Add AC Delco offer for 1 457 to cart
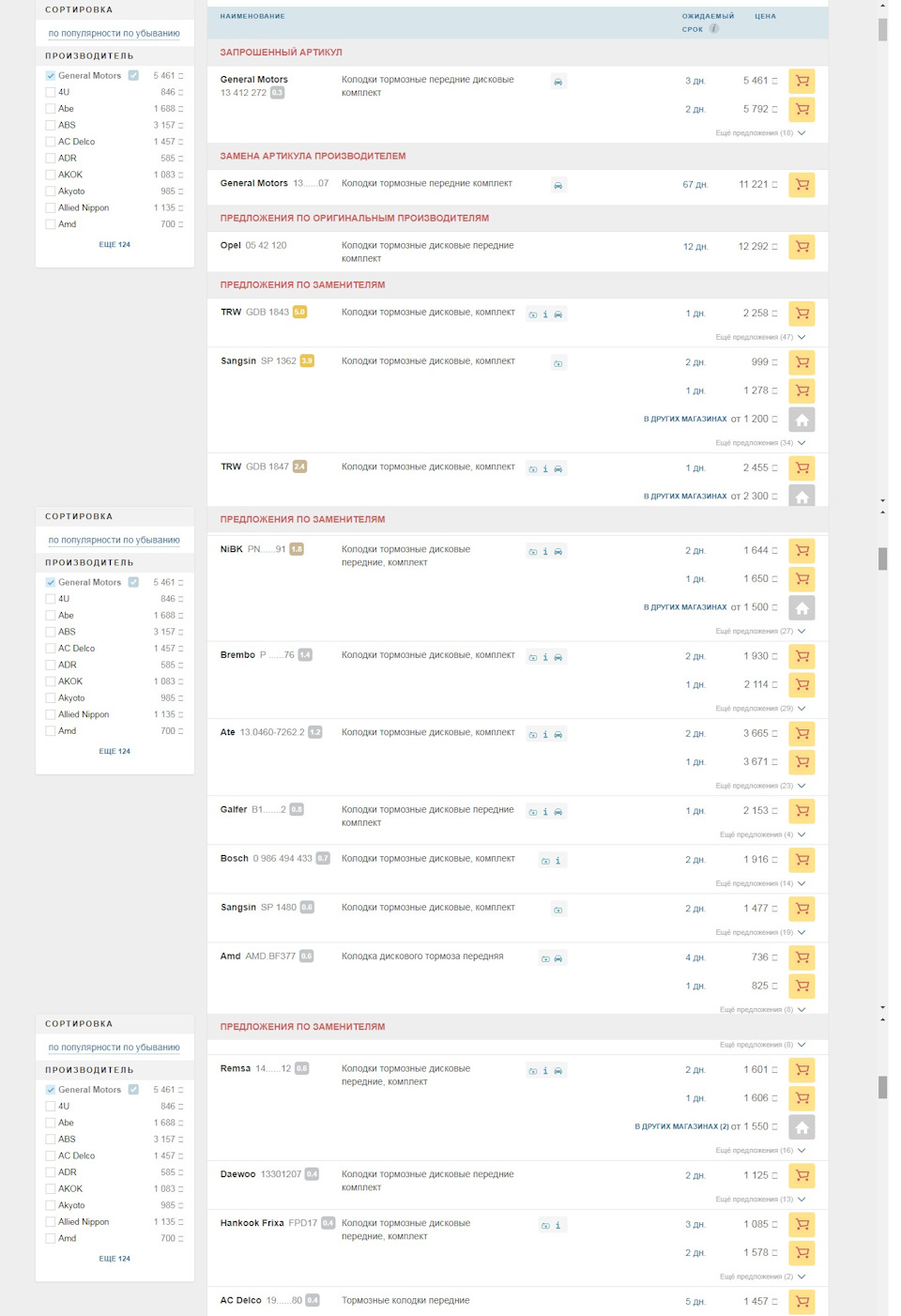The image size is (901, 1316). (802, 1302)
